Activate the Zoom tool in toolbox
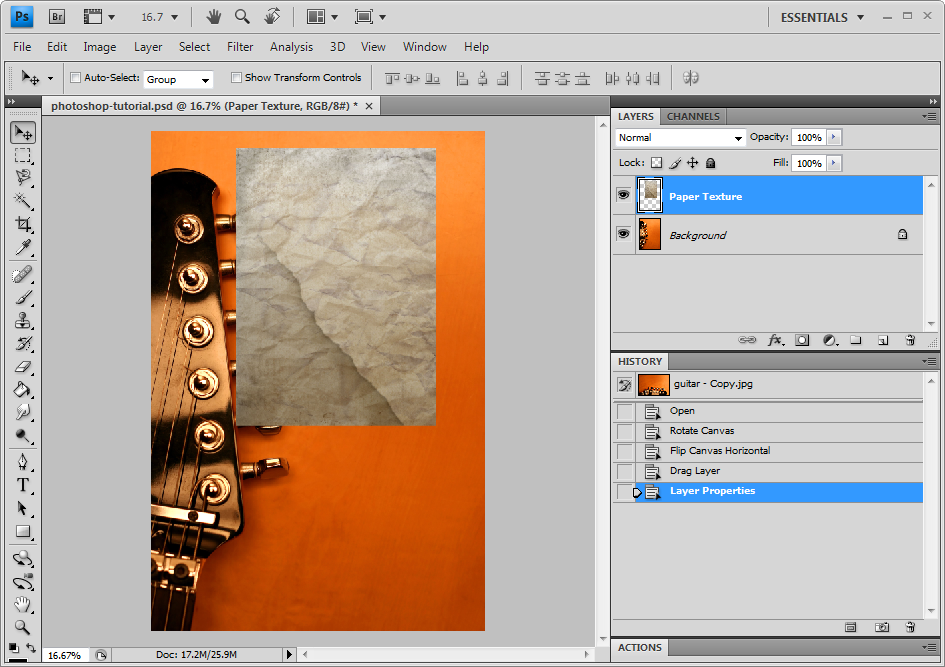This screenshot has height=667, width=945. [22, 627]
